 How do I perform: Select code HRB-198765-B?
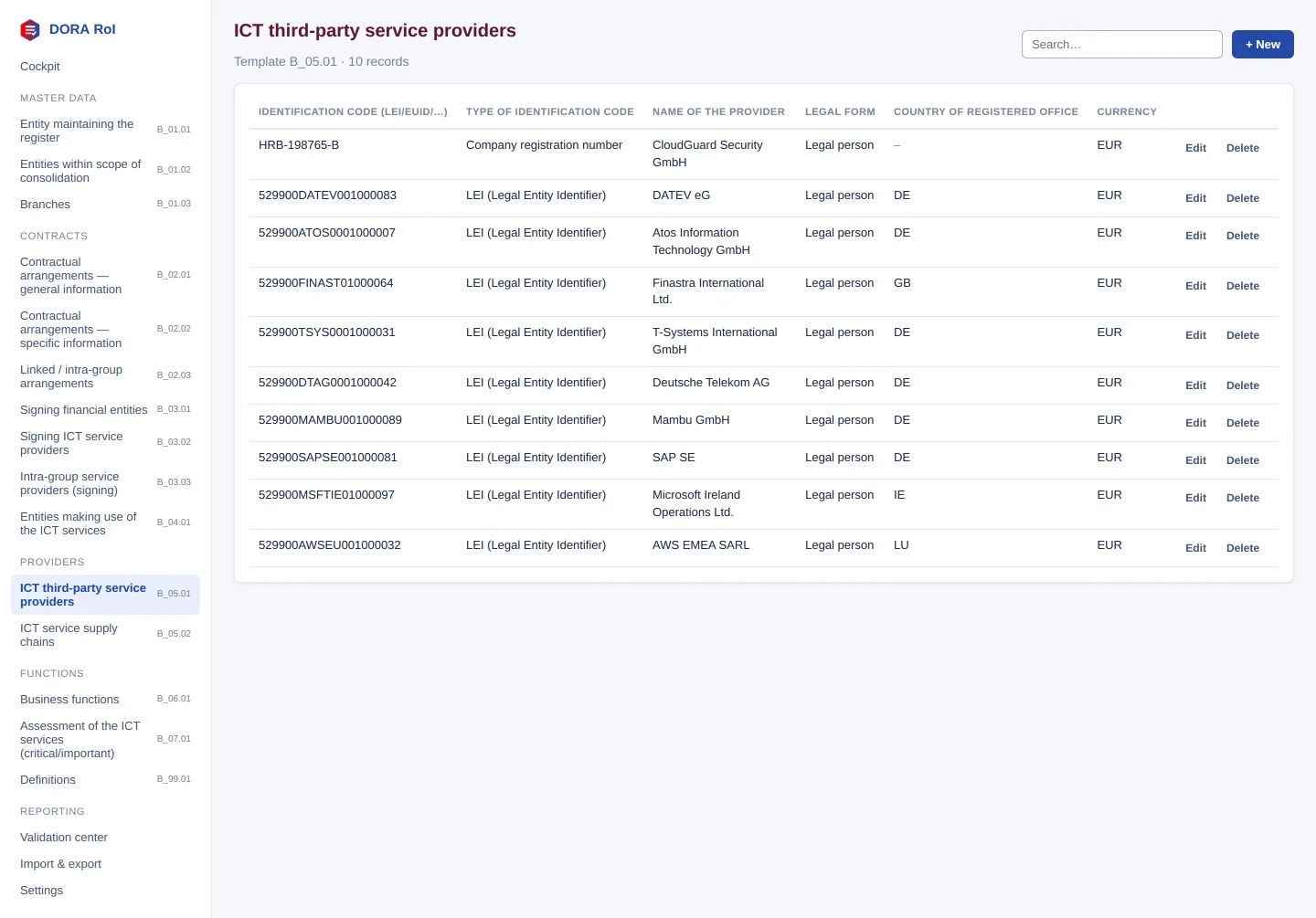pyautogui.click(x=299, y=145)
